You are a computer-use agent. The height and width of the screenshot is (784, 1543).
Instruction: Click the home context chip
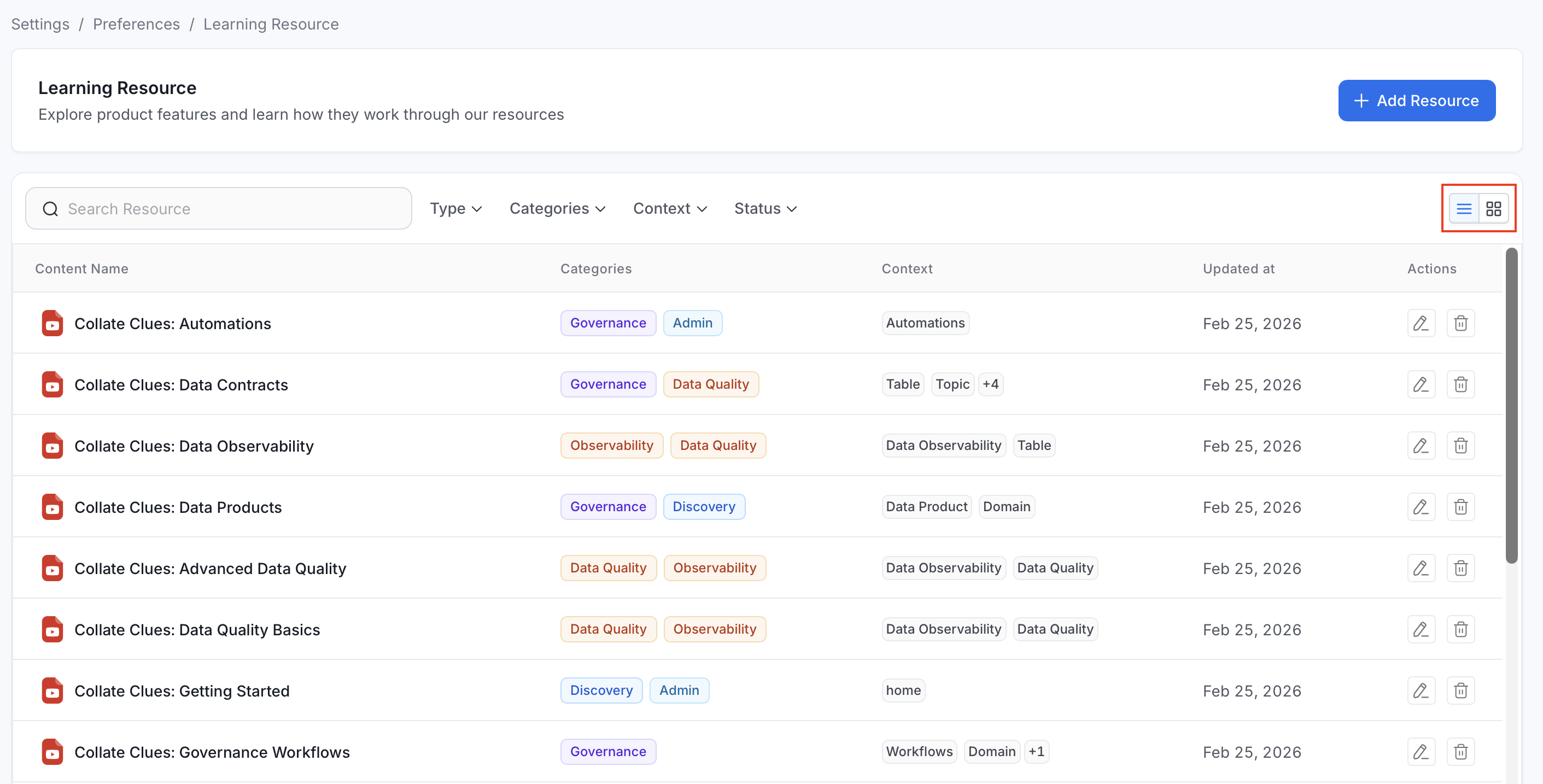click(x=903, y=690)
